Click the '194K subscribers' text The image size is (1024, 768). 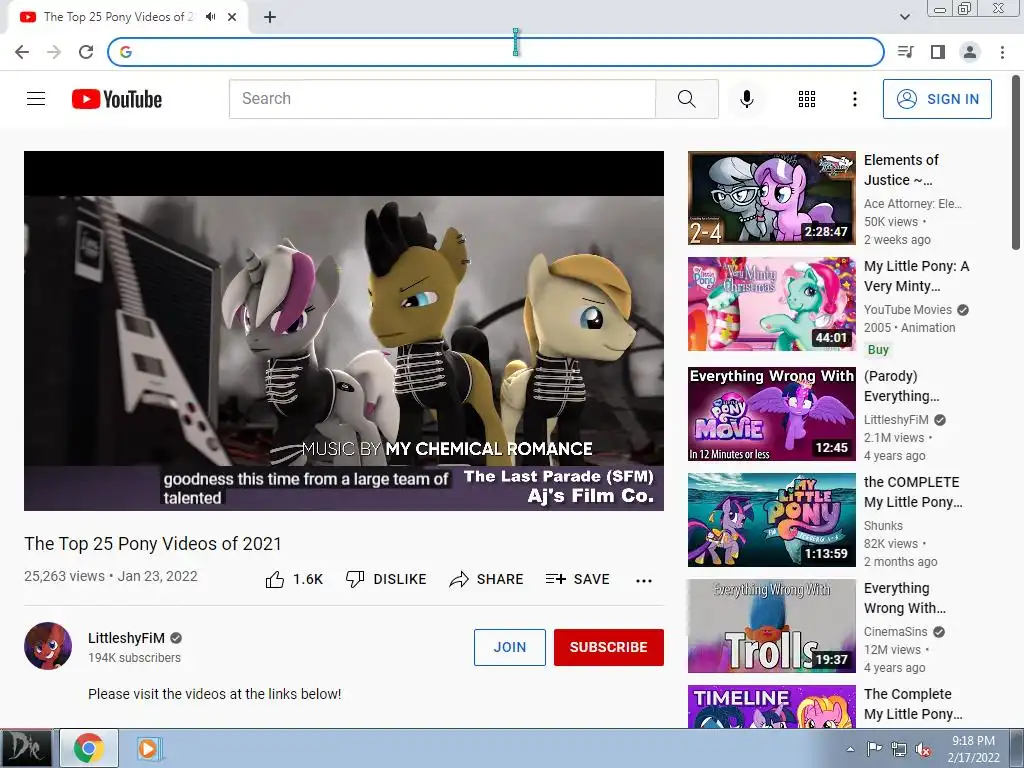coord(135,658)
